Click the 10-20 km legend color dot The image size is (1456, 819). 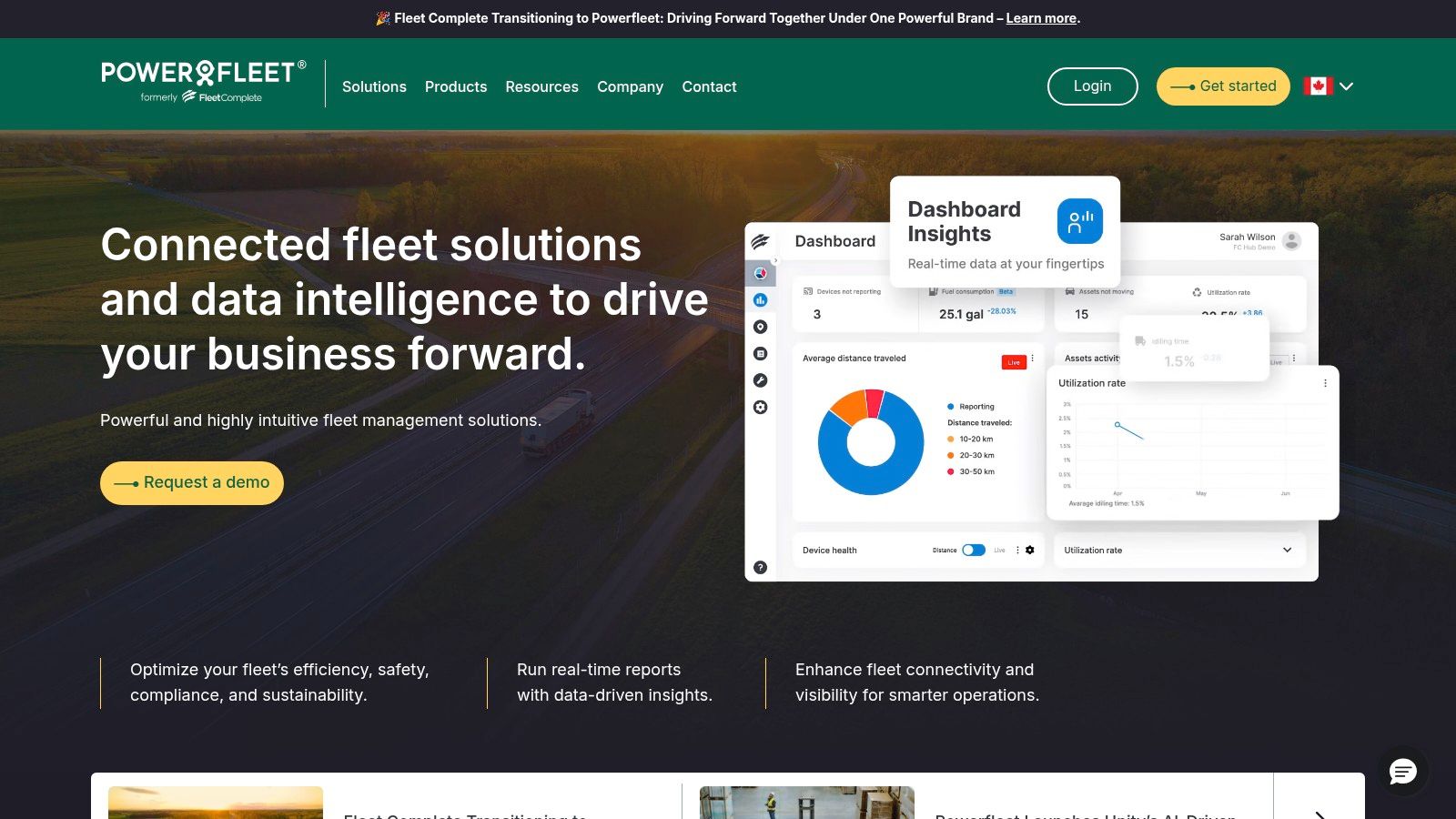point(951,439)
